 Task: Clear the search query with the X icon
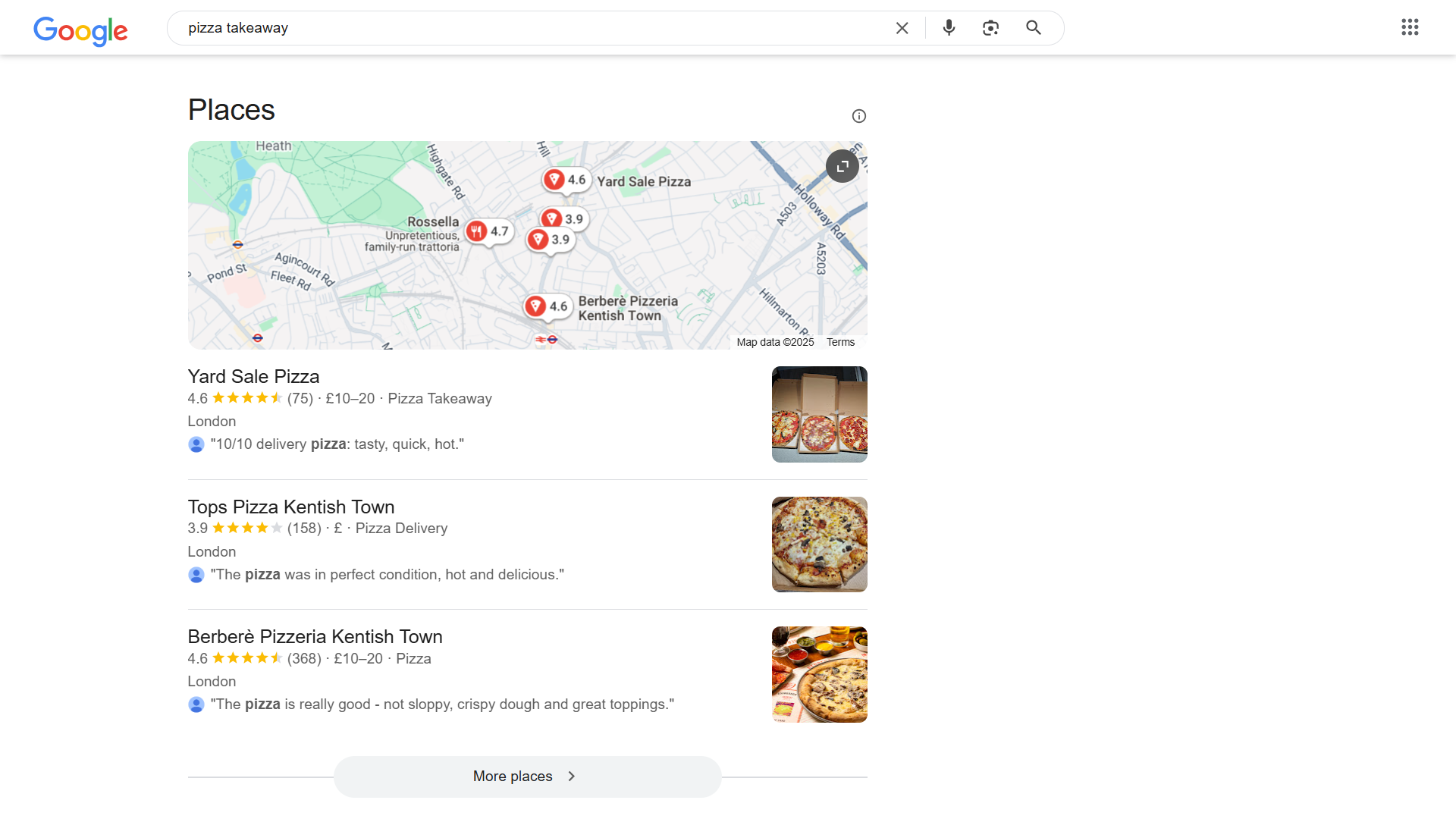click(x=902, y=28)
